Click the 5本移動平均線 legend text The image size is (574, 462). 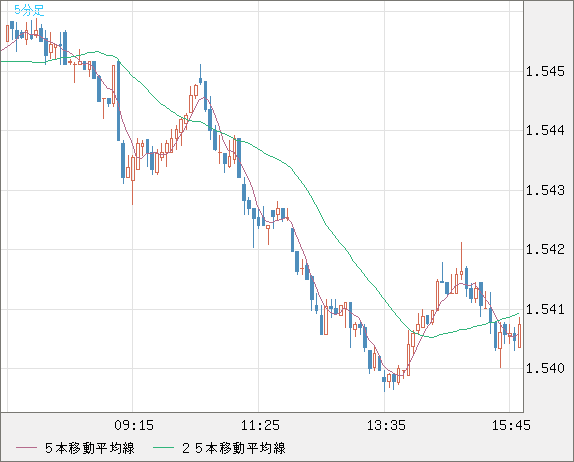point(90,448)
